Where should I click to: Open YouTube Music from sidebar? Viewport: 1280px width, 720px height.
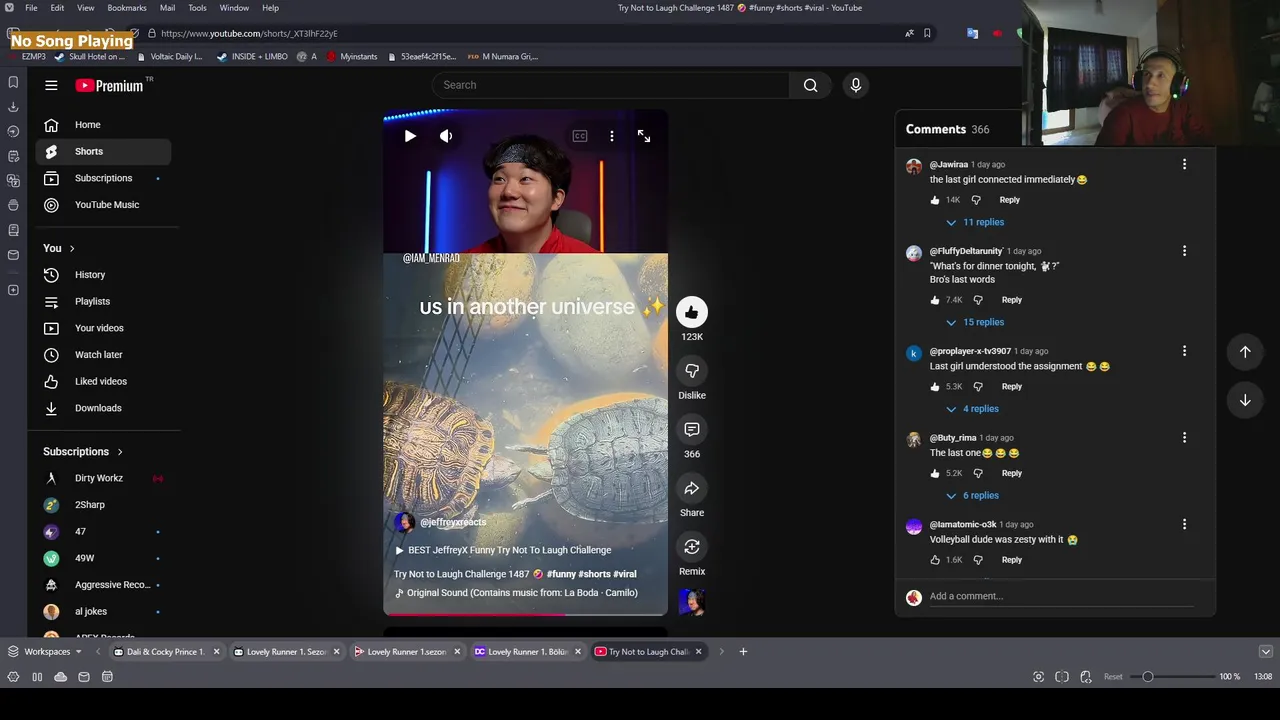[x=103, y=205]
